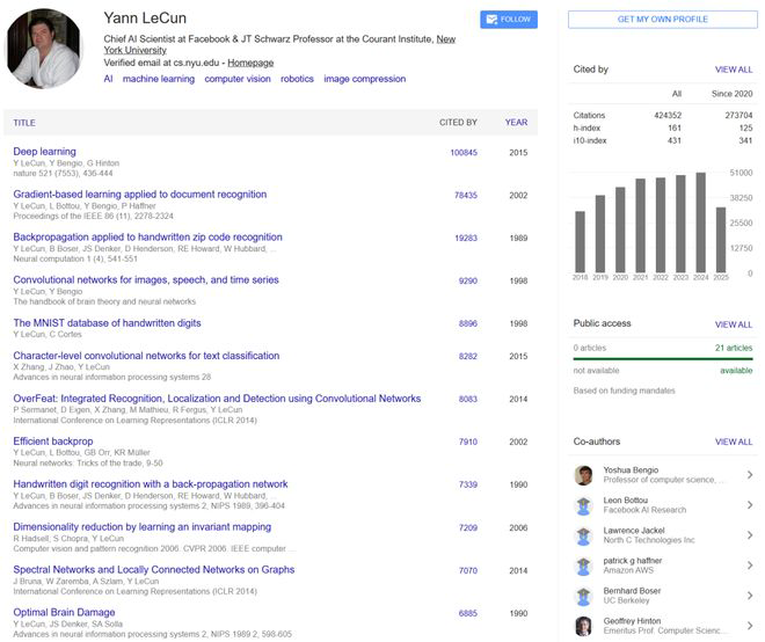Sort articles by Title column header
The width and height of the screenshot is (765, 642).
24,123
